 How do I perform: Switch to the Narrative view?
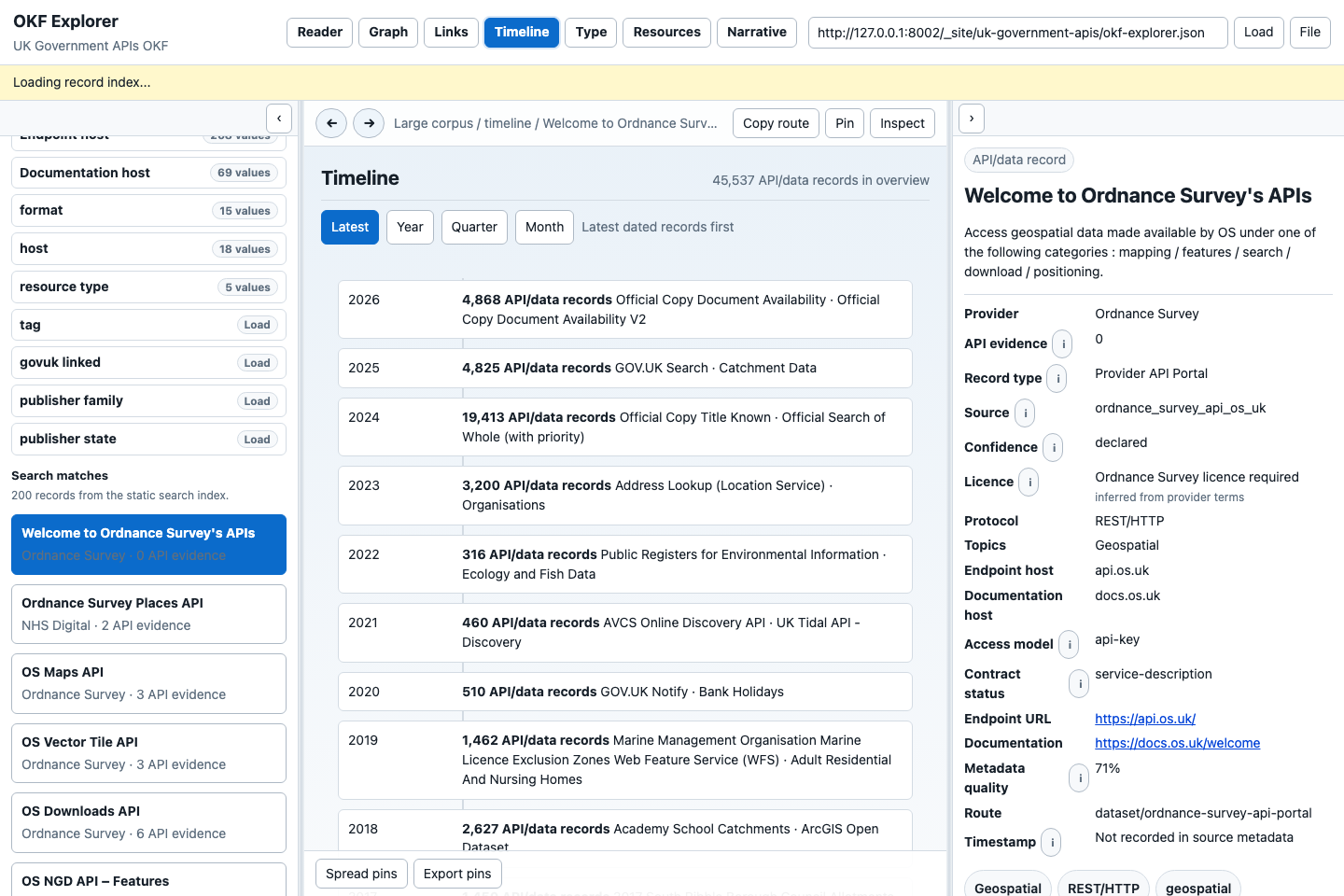tap(757, 32)
